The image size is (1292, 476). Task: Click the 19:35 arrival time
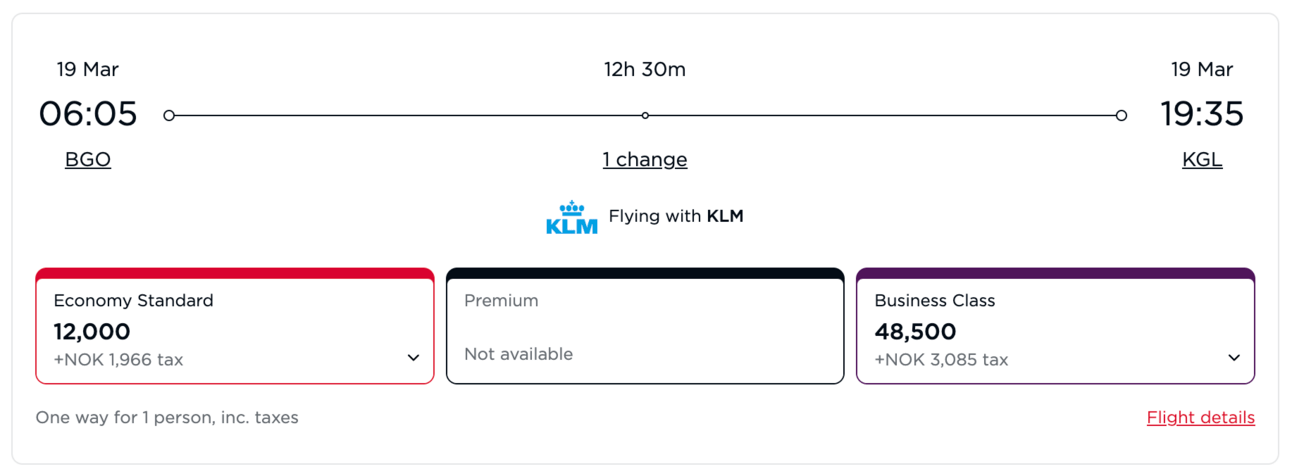click(x=1202, y=114)
